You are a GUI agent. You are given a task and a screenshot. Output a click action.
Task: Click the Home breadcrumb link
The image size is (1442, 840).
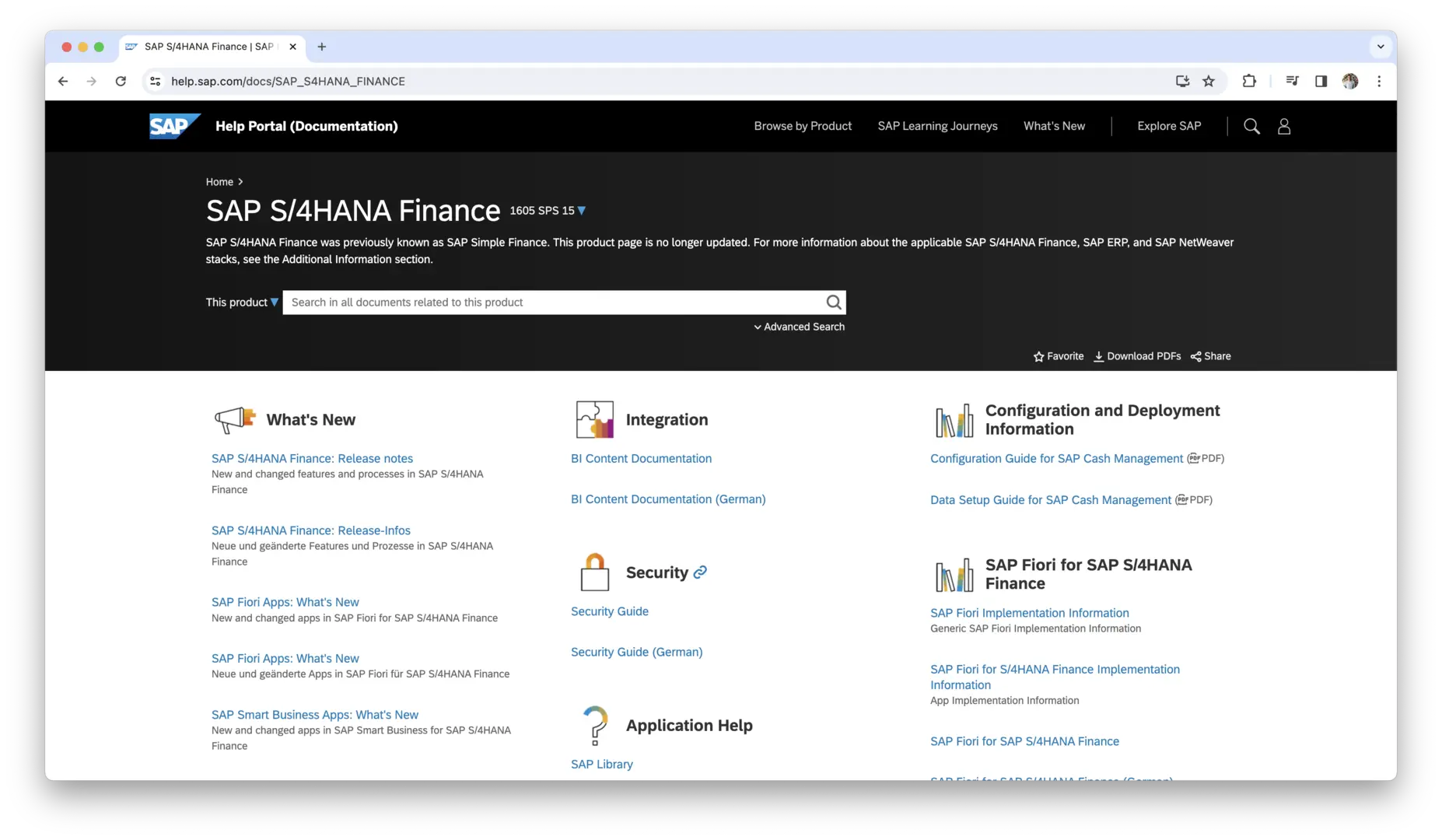(x=219, y=182)
